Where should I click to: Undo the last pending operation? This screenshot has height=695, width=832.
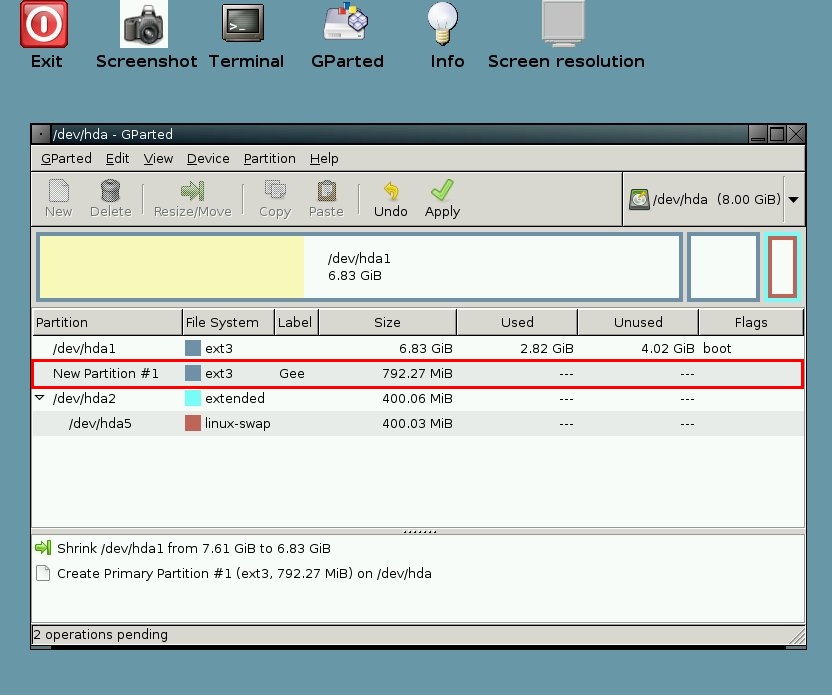(391, 198)
